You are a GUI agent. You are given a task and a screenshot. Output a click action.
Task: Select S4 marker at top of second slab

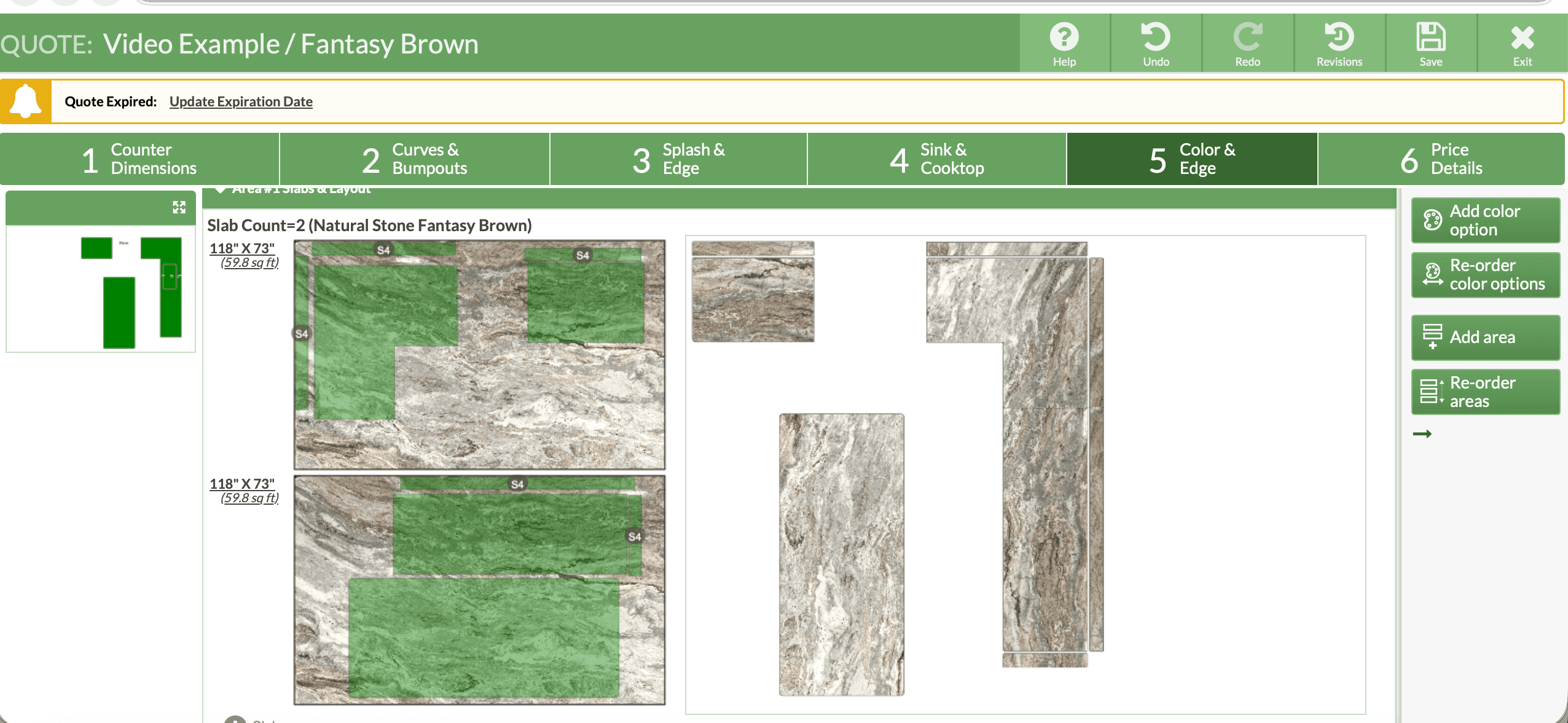517,484
